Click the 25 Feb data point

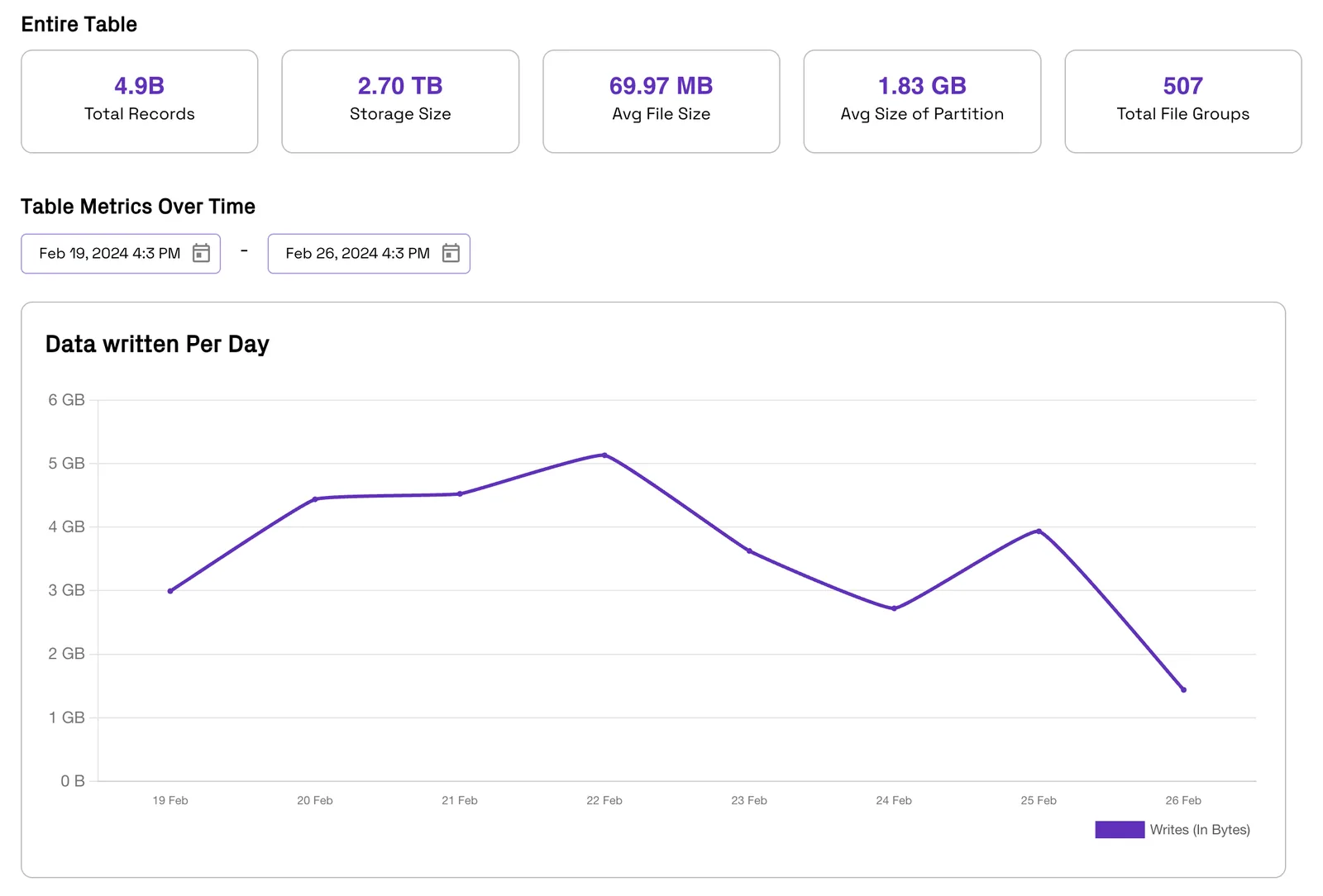1039,531
